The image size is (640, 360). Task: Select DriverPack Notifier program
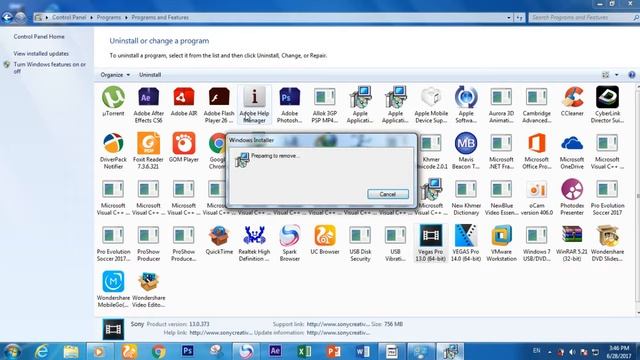pos(113,151)
